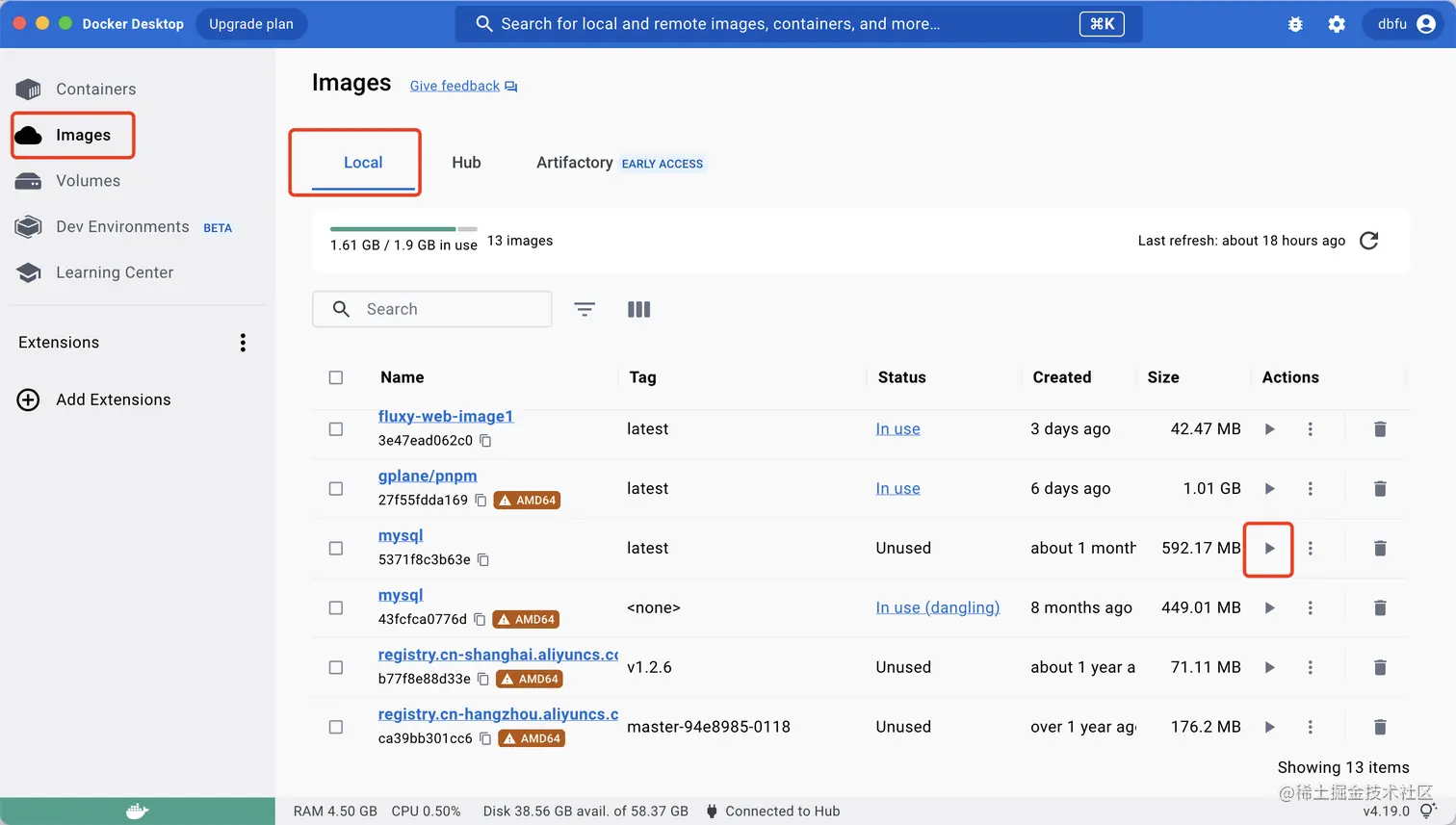This screenshot has height=825, width=1456.
Task: Copy image ID b77f8e88d33e
Action: click(483, 680)
